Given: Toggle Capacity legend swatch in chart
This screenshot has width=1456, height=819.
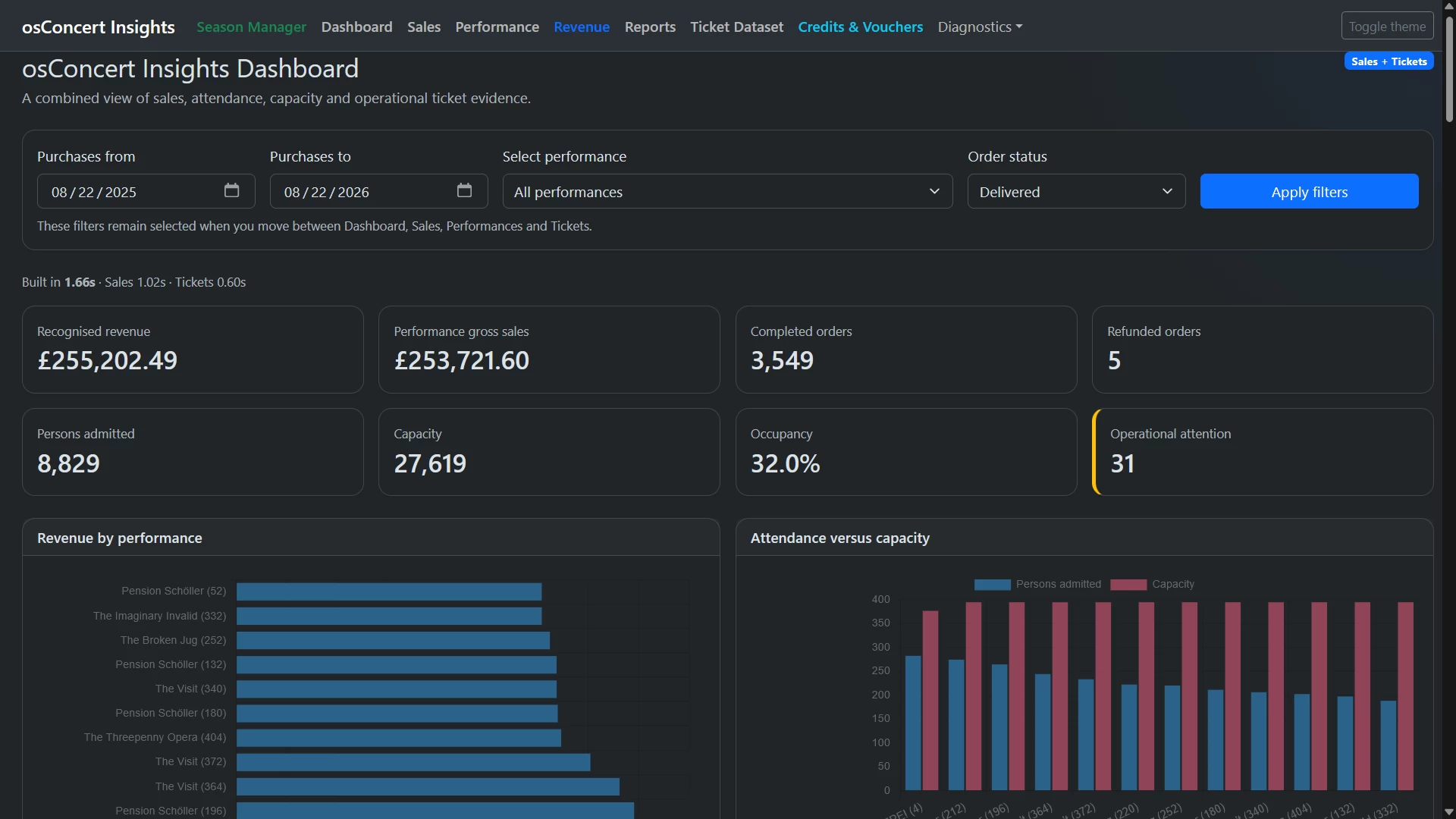Looking at the screenshot, I should 1128,585.
